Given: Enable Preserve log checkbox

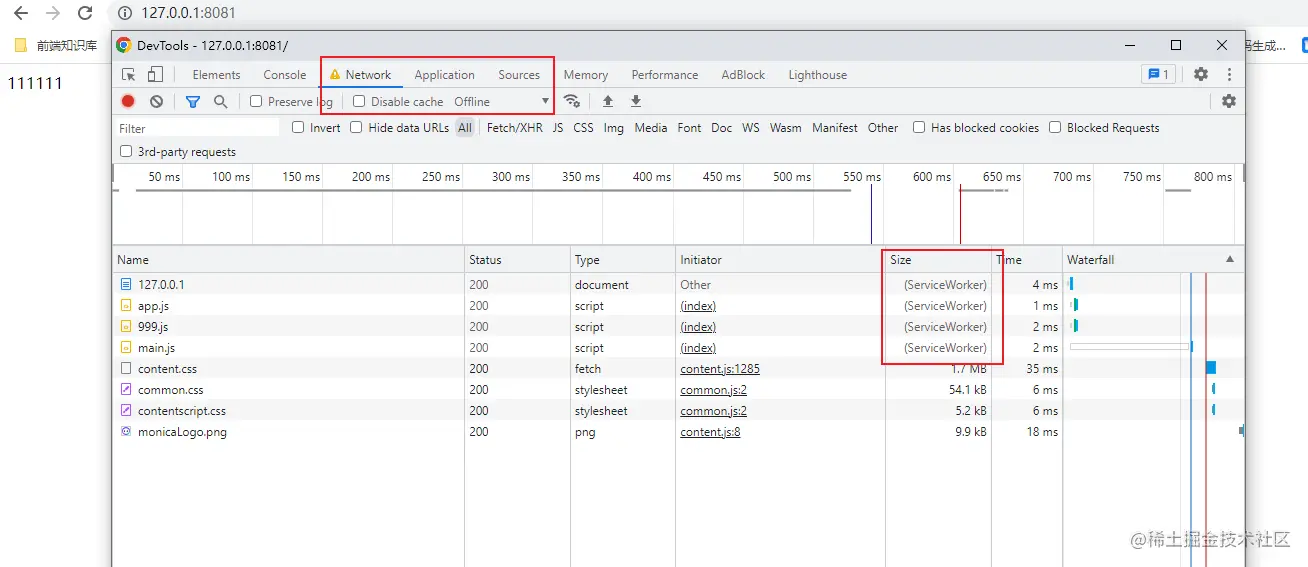Looking at the screenshot, I should tap(256, 101).
